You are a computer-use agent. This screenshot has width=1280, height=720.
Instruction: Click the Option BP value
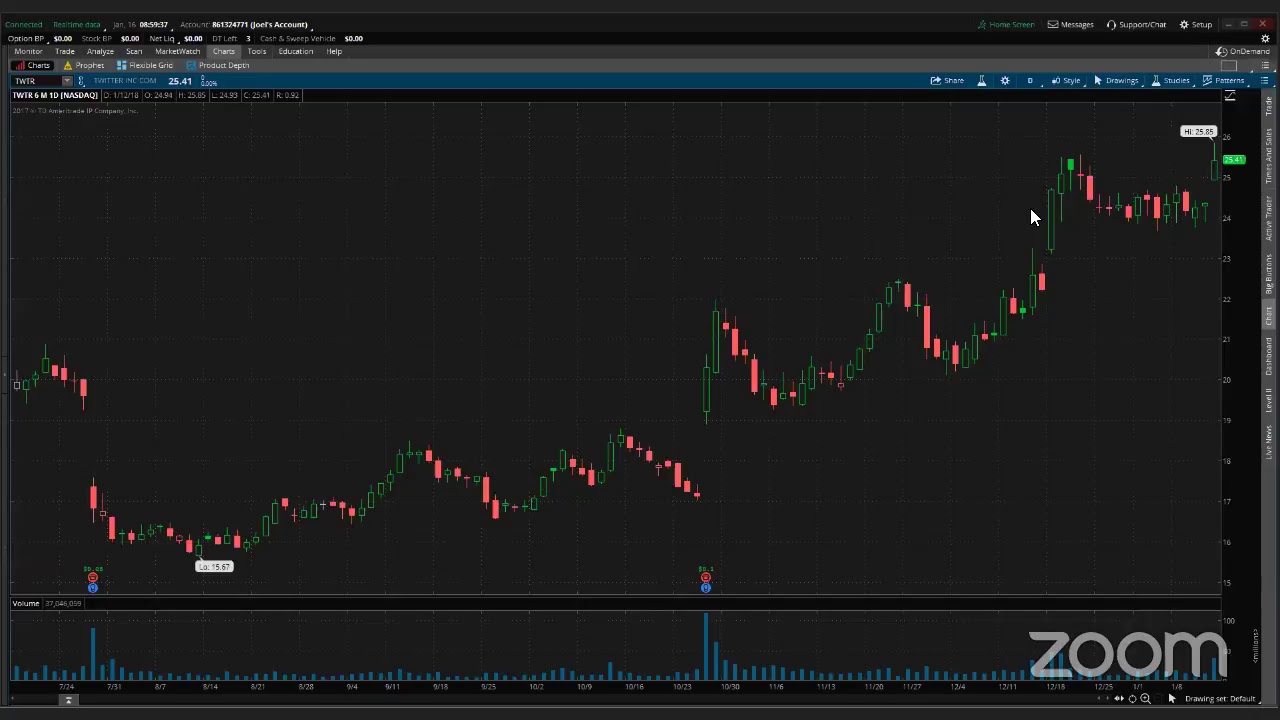pyautogui.click(x=62, y=38)
